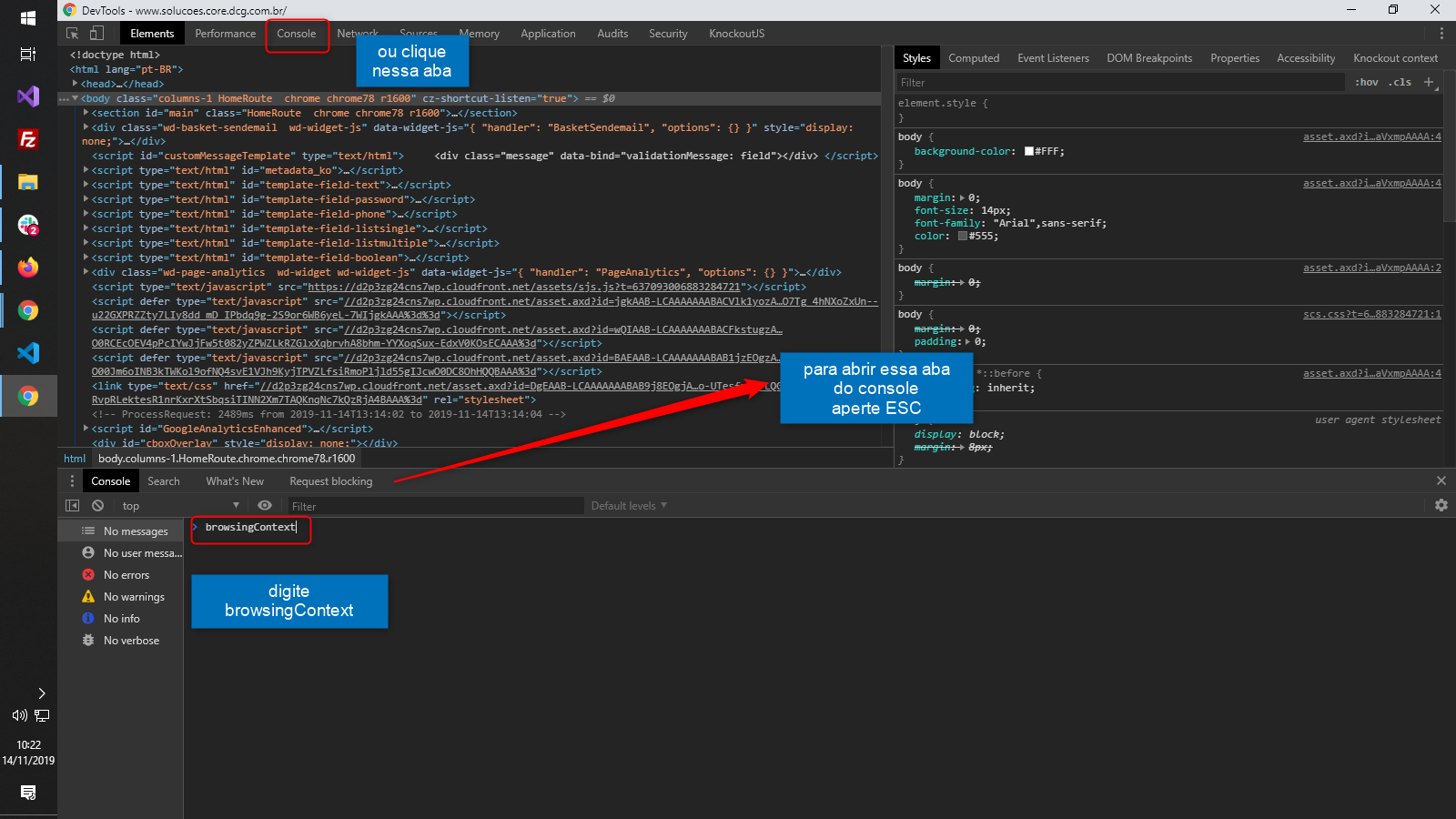Expand the section id main node
The height and width of the screenshot is (819, 1456).
[86, 113]
